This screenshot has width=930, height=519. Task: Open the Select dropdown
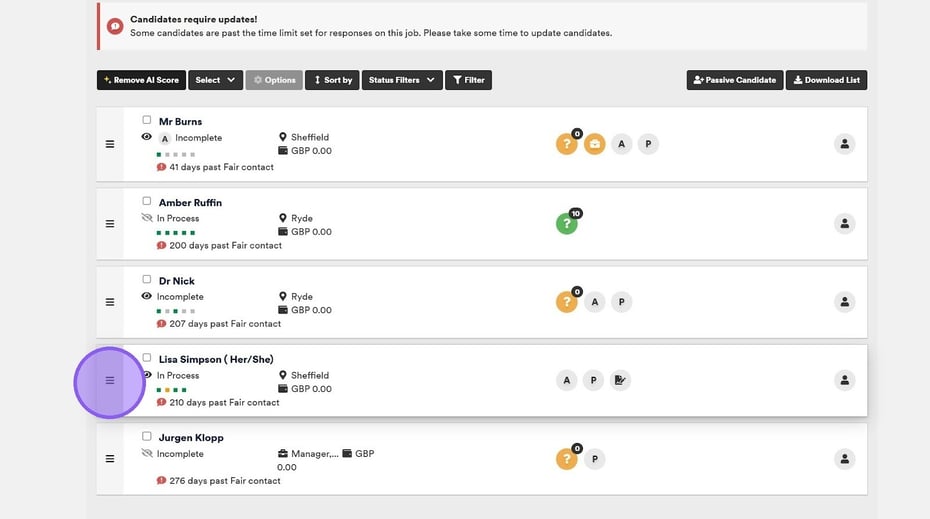(x=215, y=80)
